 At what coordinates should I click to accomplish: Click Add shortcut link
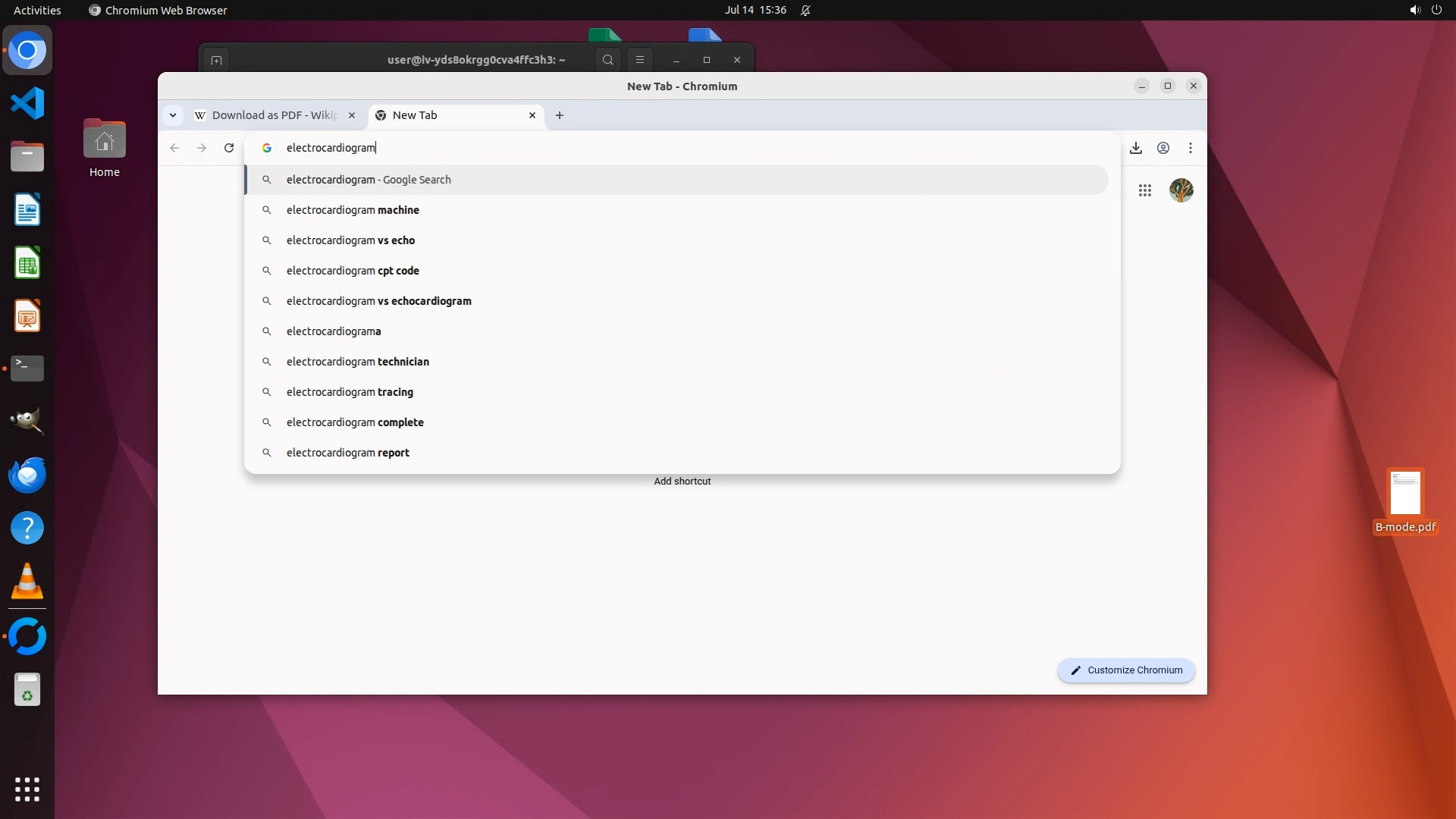(682, 482)
